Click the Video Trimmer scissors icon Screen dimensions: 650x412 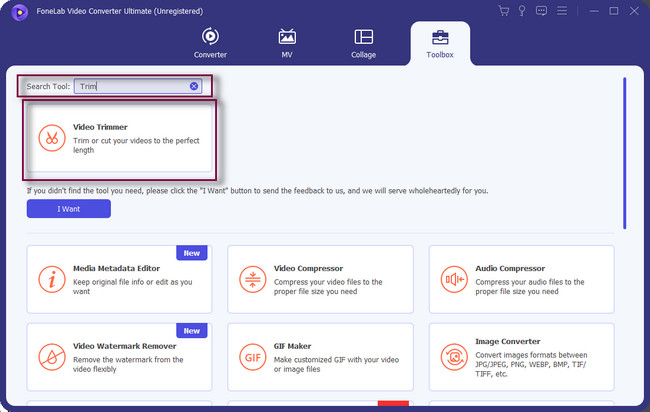pyautogui.click(x=52, y=138)
